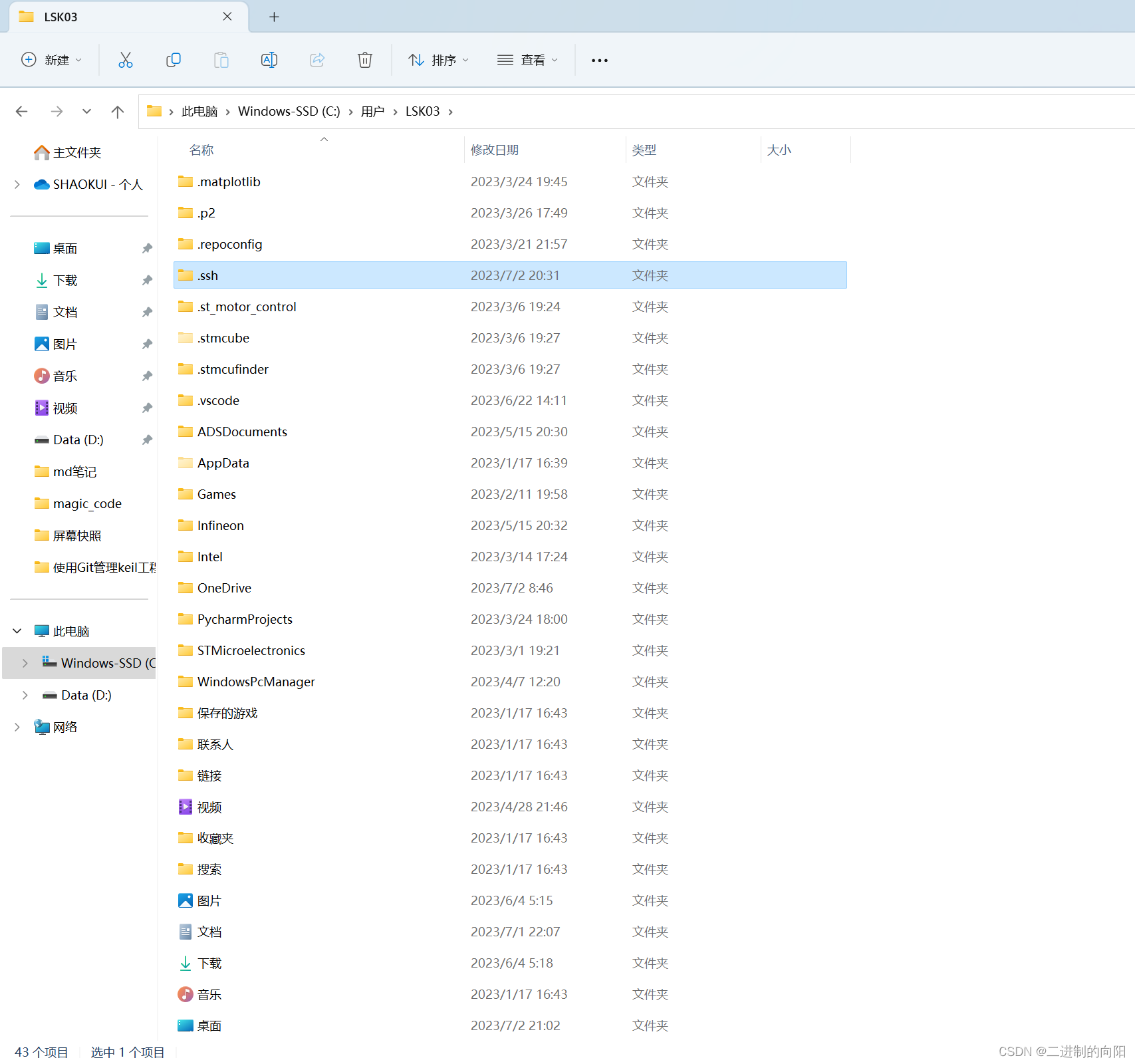Select the .stmcube folder
1135x1064 pixels.
(510, 338)
